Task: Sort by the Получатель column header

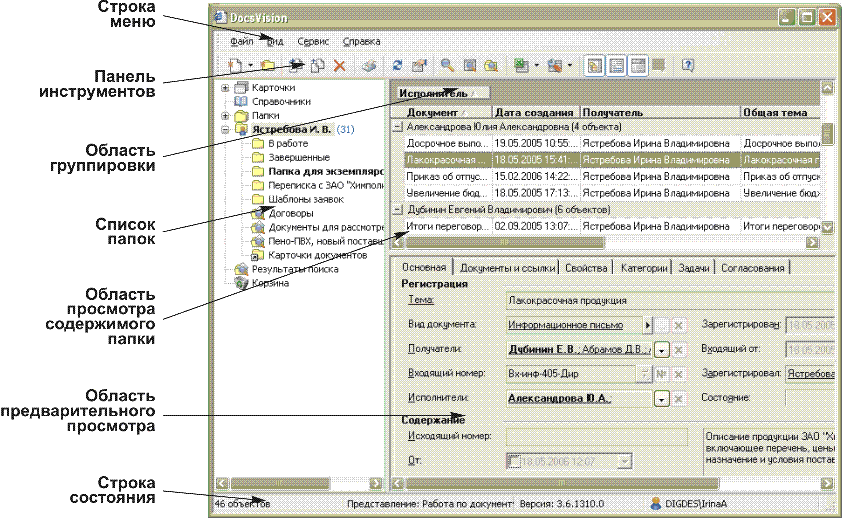Action: (659, 112)
